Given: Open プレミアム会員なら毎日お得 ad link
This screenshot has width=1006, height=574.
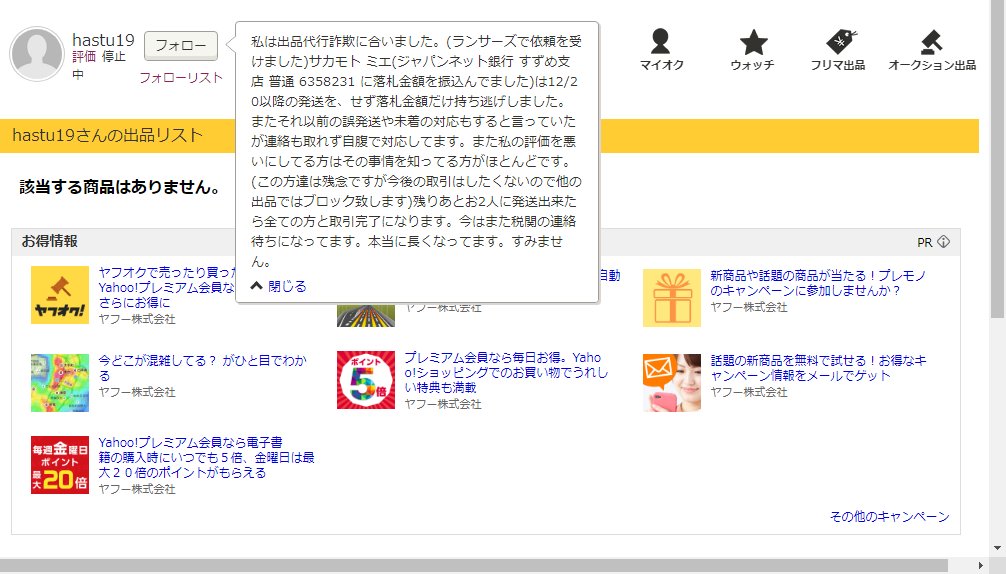Looking at the screenshot, I should point(506,372).
